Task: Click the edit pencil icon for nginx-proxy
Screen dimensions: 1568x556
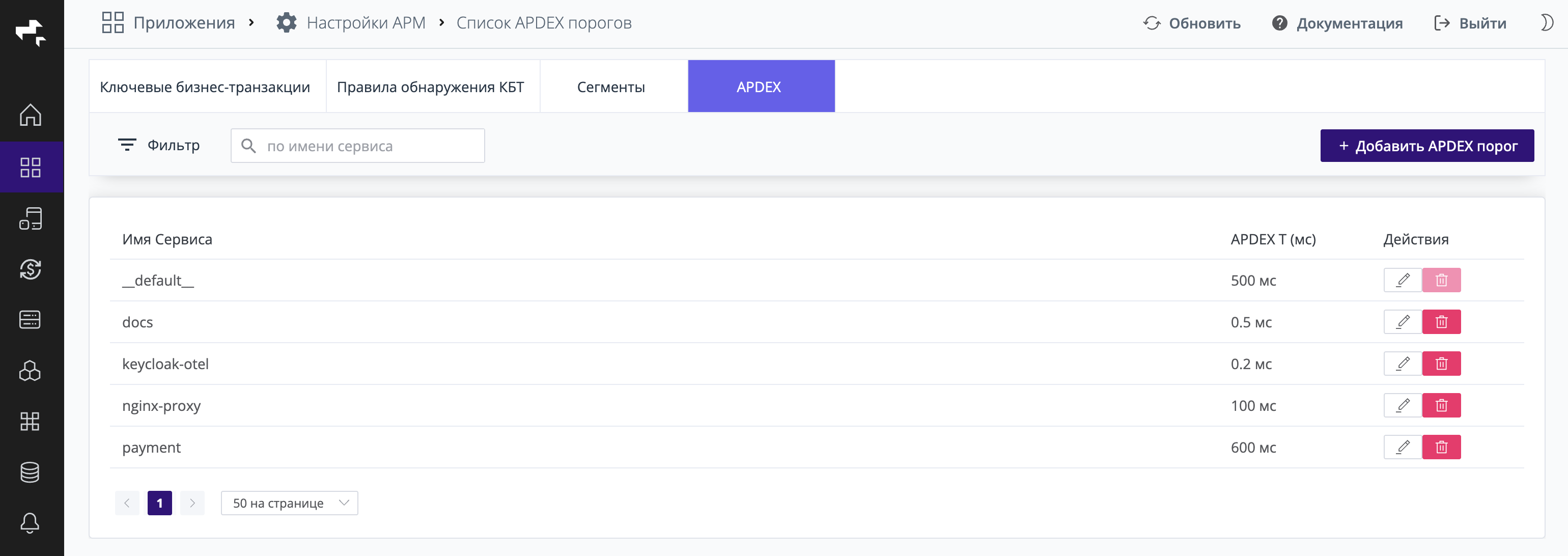Action: (x=1403, y=405)
